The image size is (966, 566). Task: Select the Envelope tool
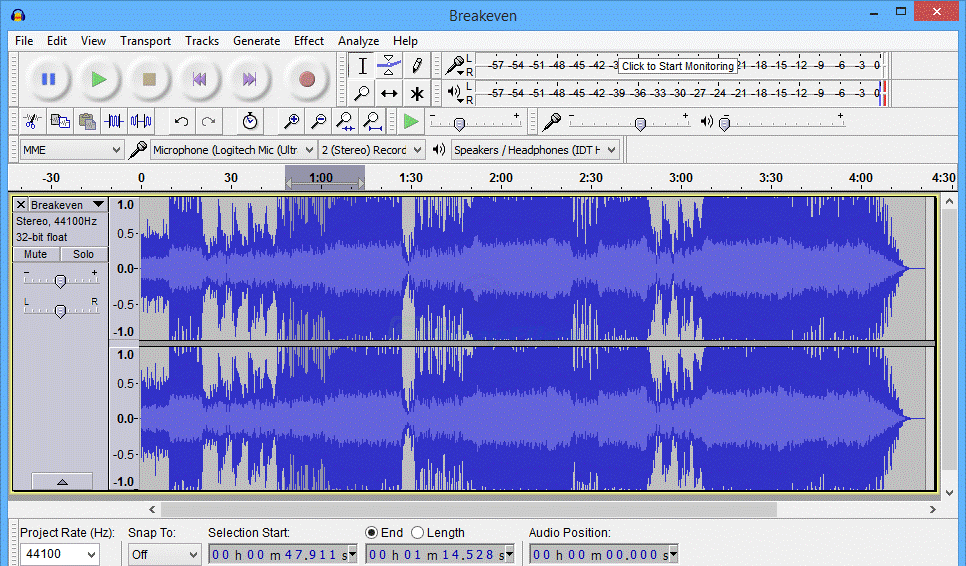[x=389, y=66]
